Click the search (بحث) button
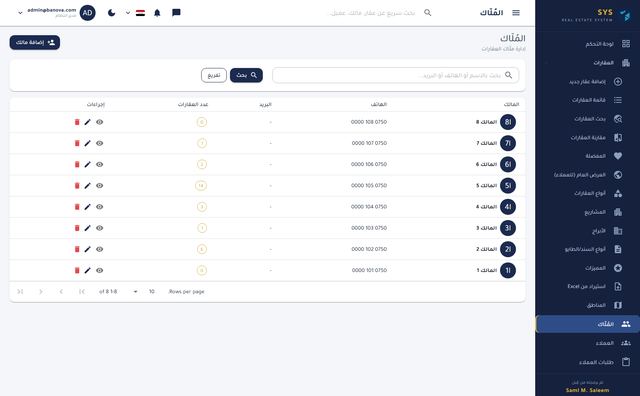The image size is (640, 396). (x=246, y=75)
